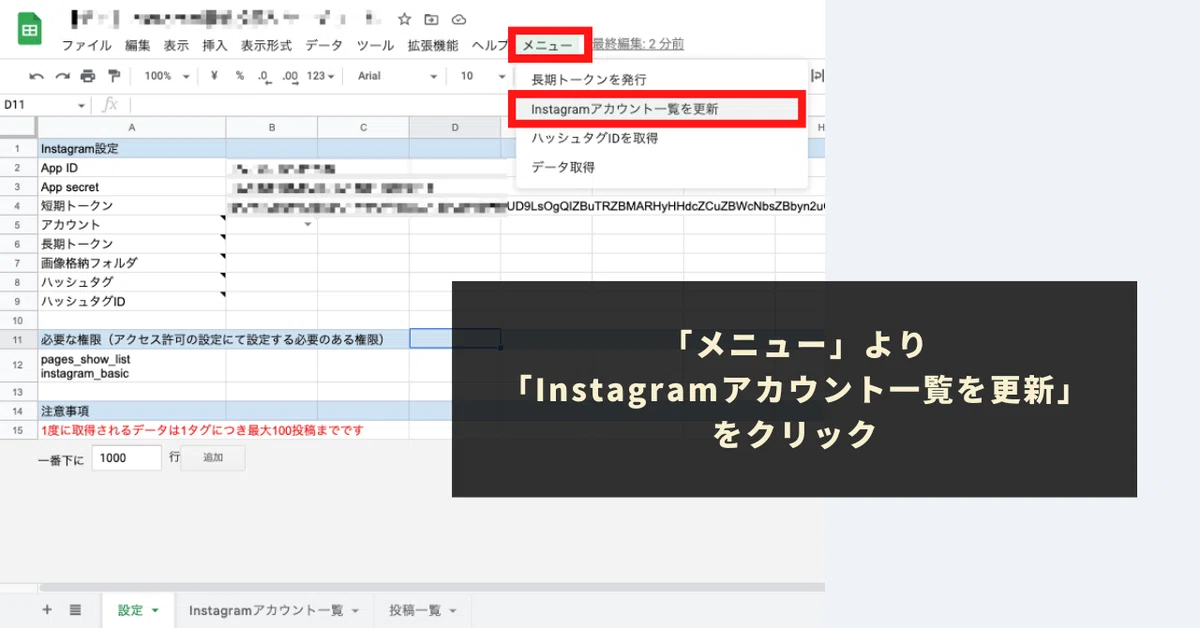
Task: Click the App secret cell
Action: tap(132, 187)
